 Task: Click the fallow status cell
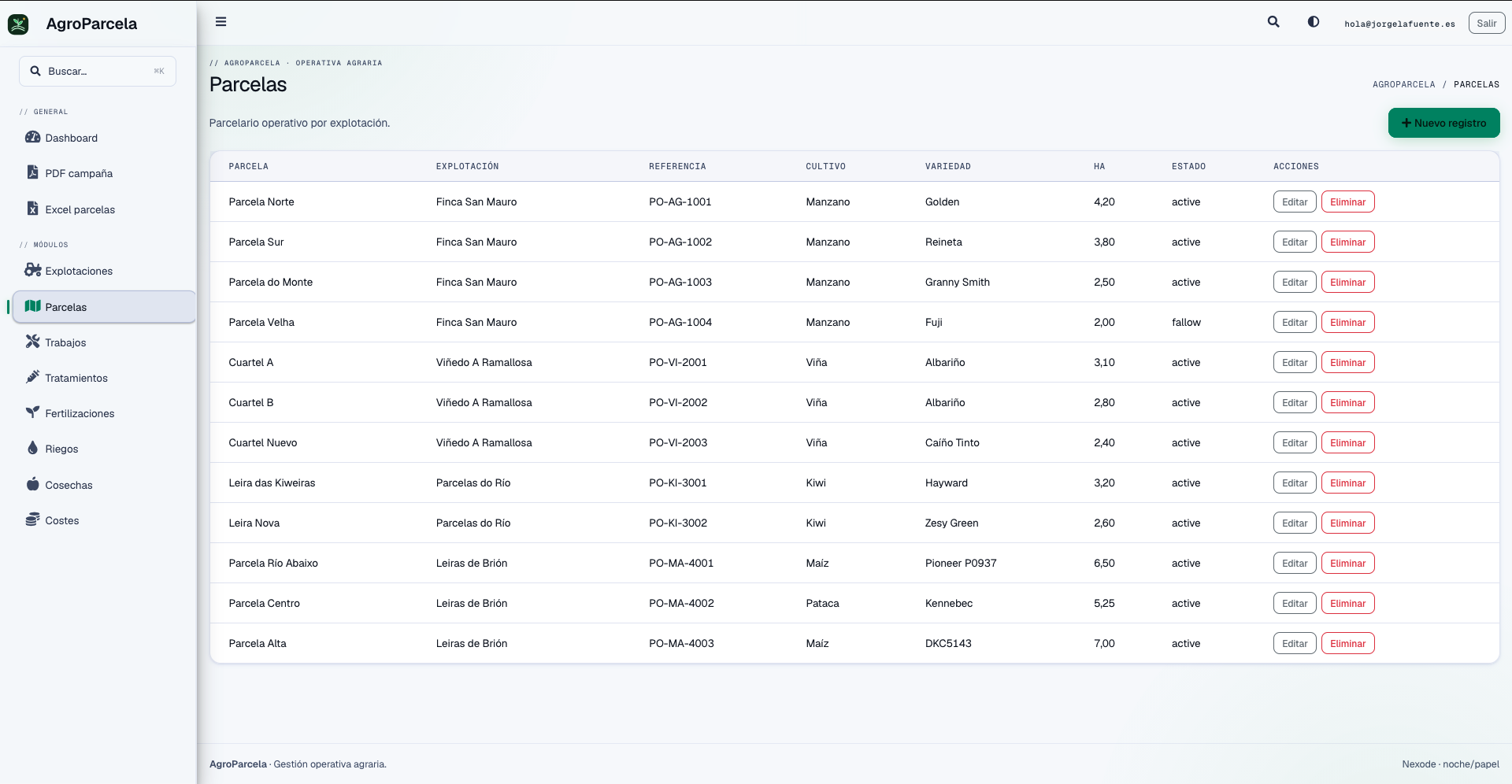(x=1186, y=322)
